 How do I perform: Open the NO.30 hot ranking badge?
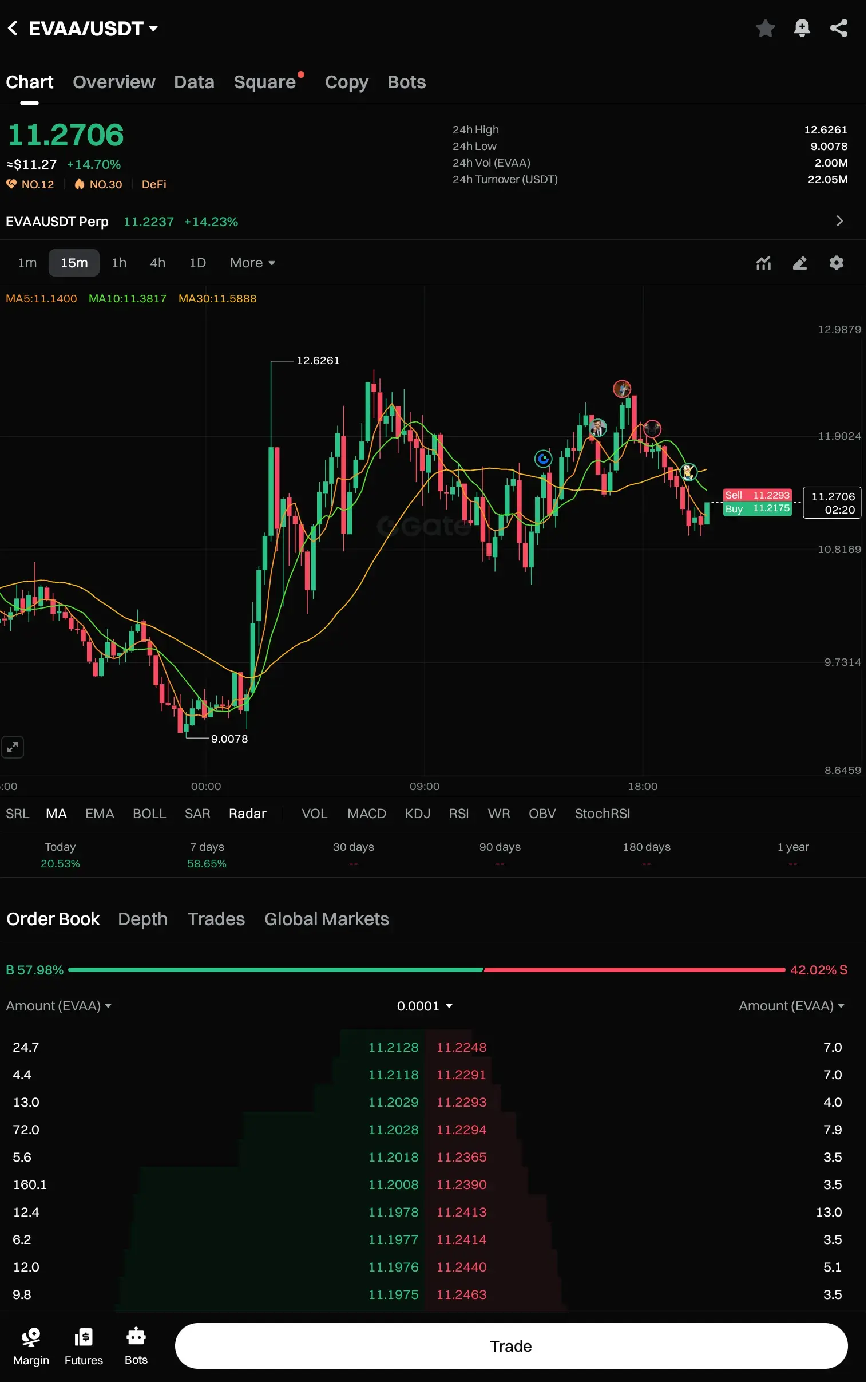click(98, 184)
